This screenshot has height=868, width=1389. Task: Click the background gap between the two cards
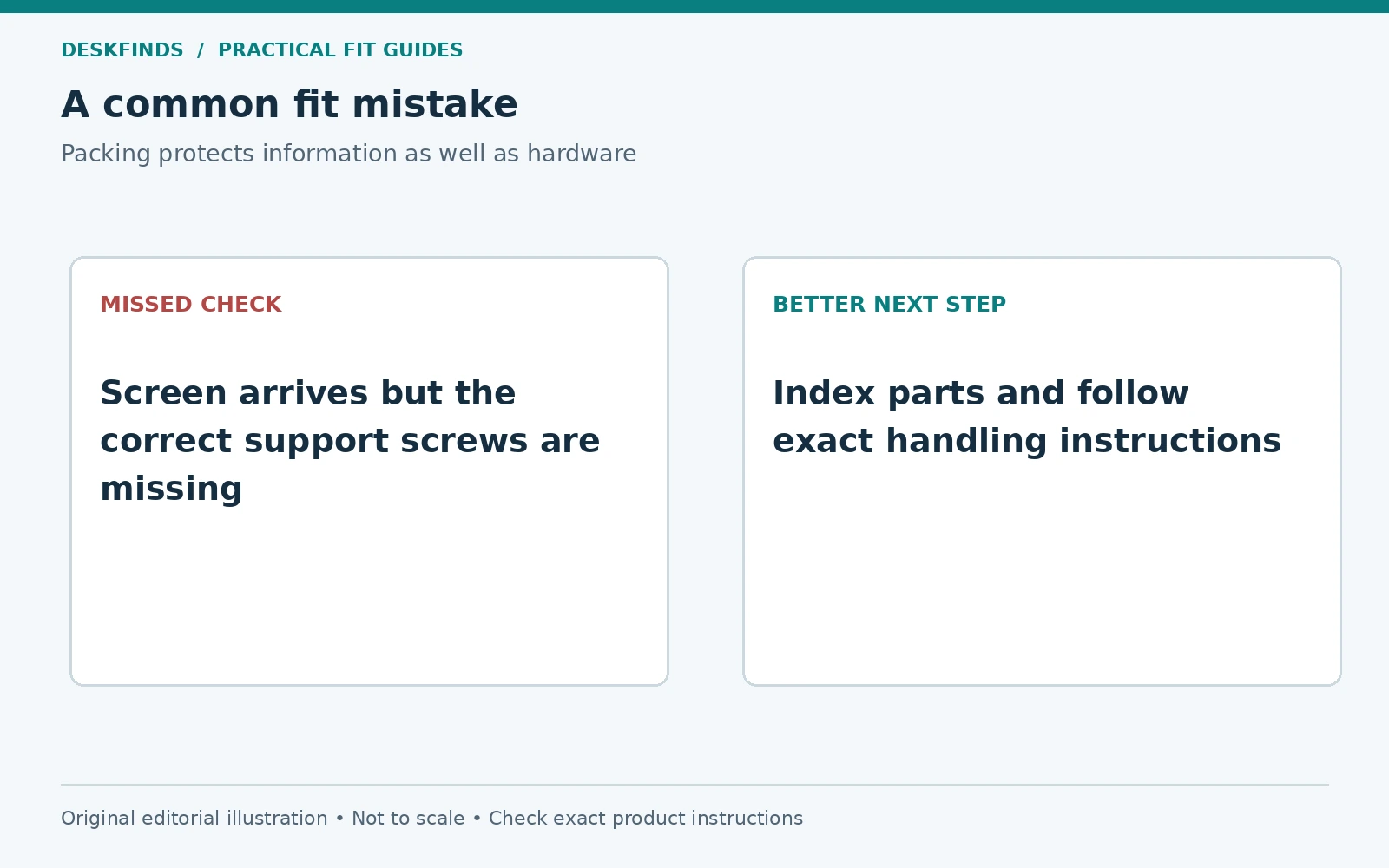(706, 471)
